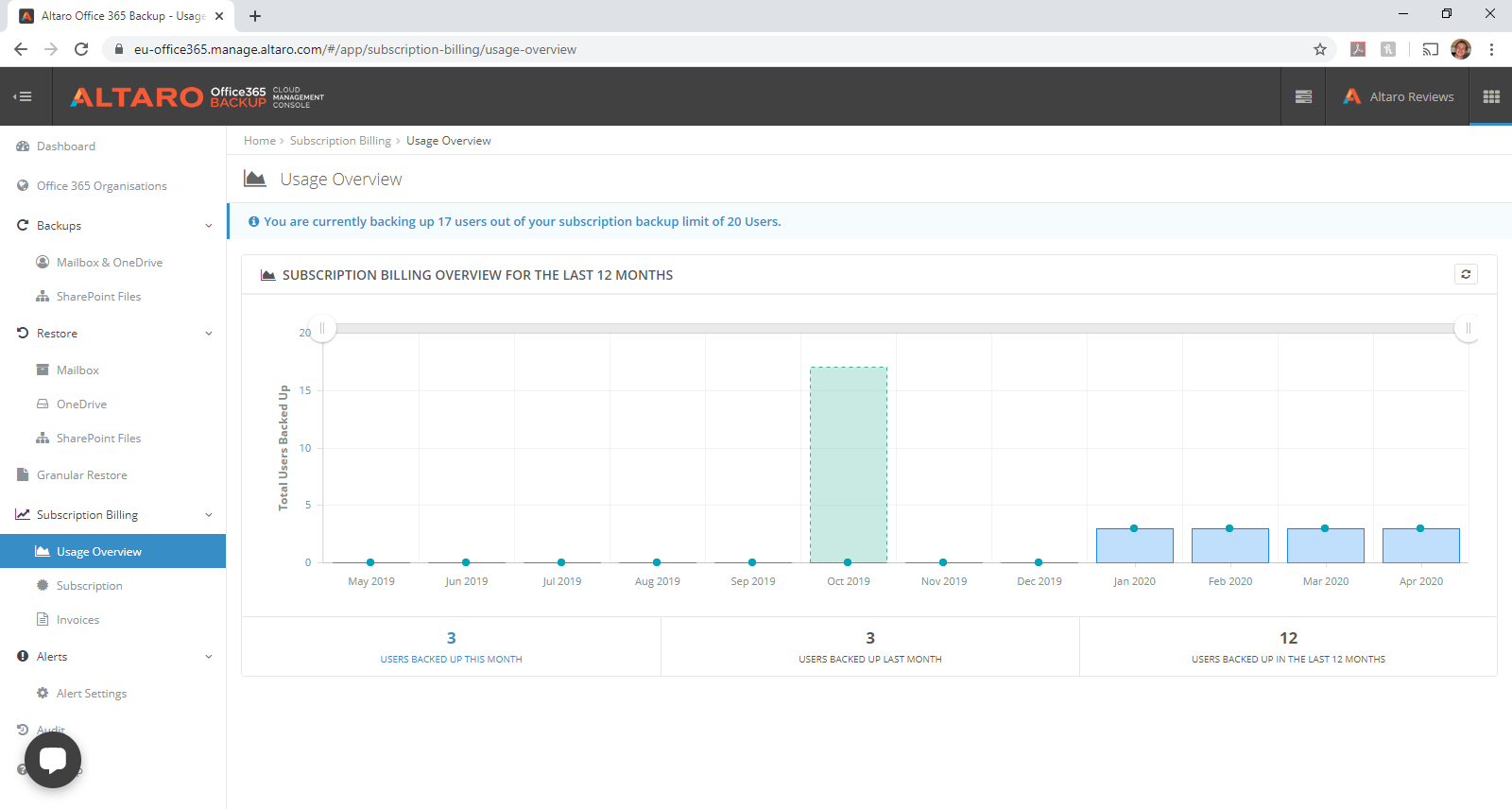Viewport: 1512px width, 809px height.
Task: Collapse the Subscription Billing chevron
Action: click(209, 515)
